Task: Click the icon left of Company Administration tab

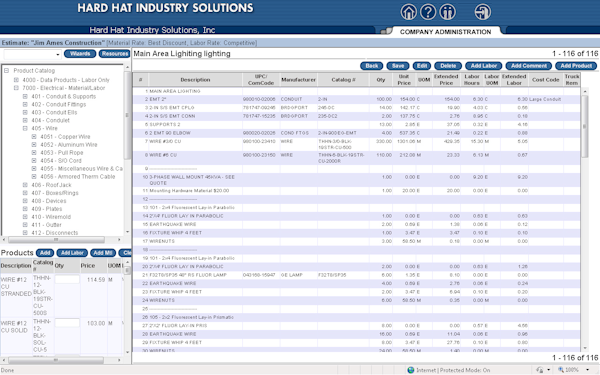Action: coord(386,31)
